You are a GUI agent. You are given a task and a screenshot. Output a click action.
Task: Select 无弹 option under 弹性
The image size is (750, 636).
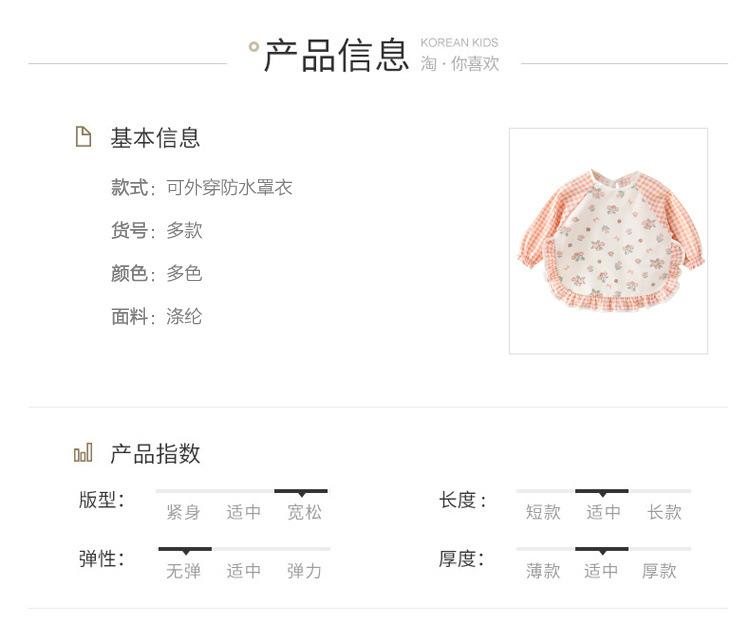(183, 571)
